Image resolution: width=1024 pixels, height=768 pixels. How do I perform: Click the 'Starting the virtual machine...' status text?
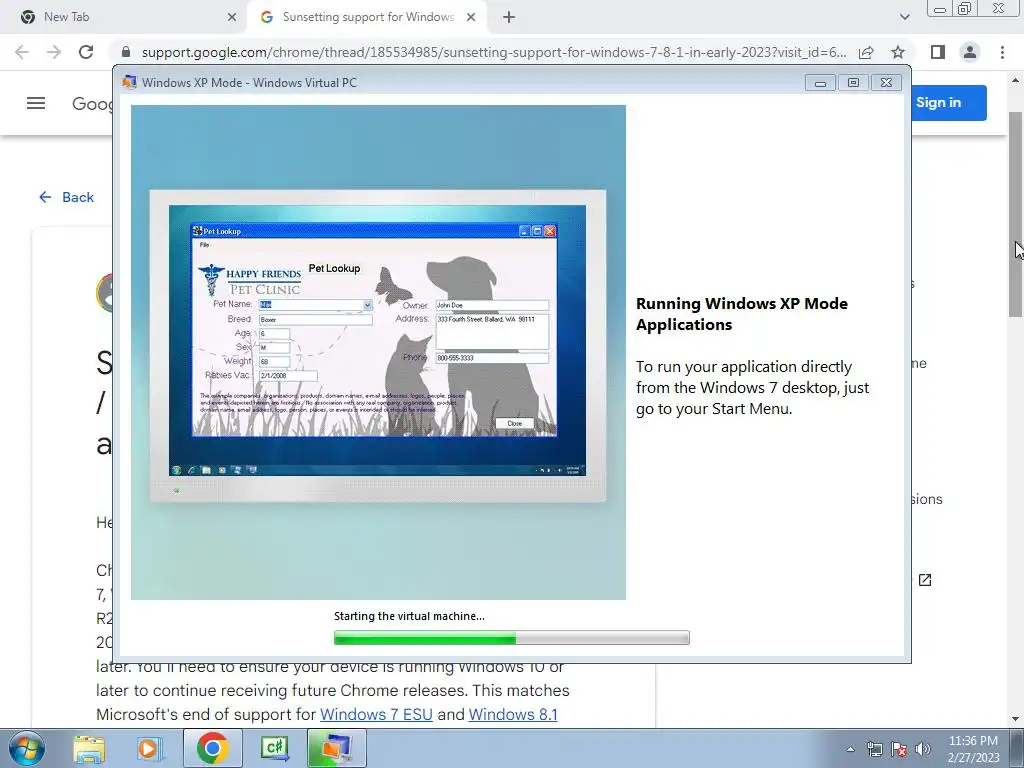point(409,616)
